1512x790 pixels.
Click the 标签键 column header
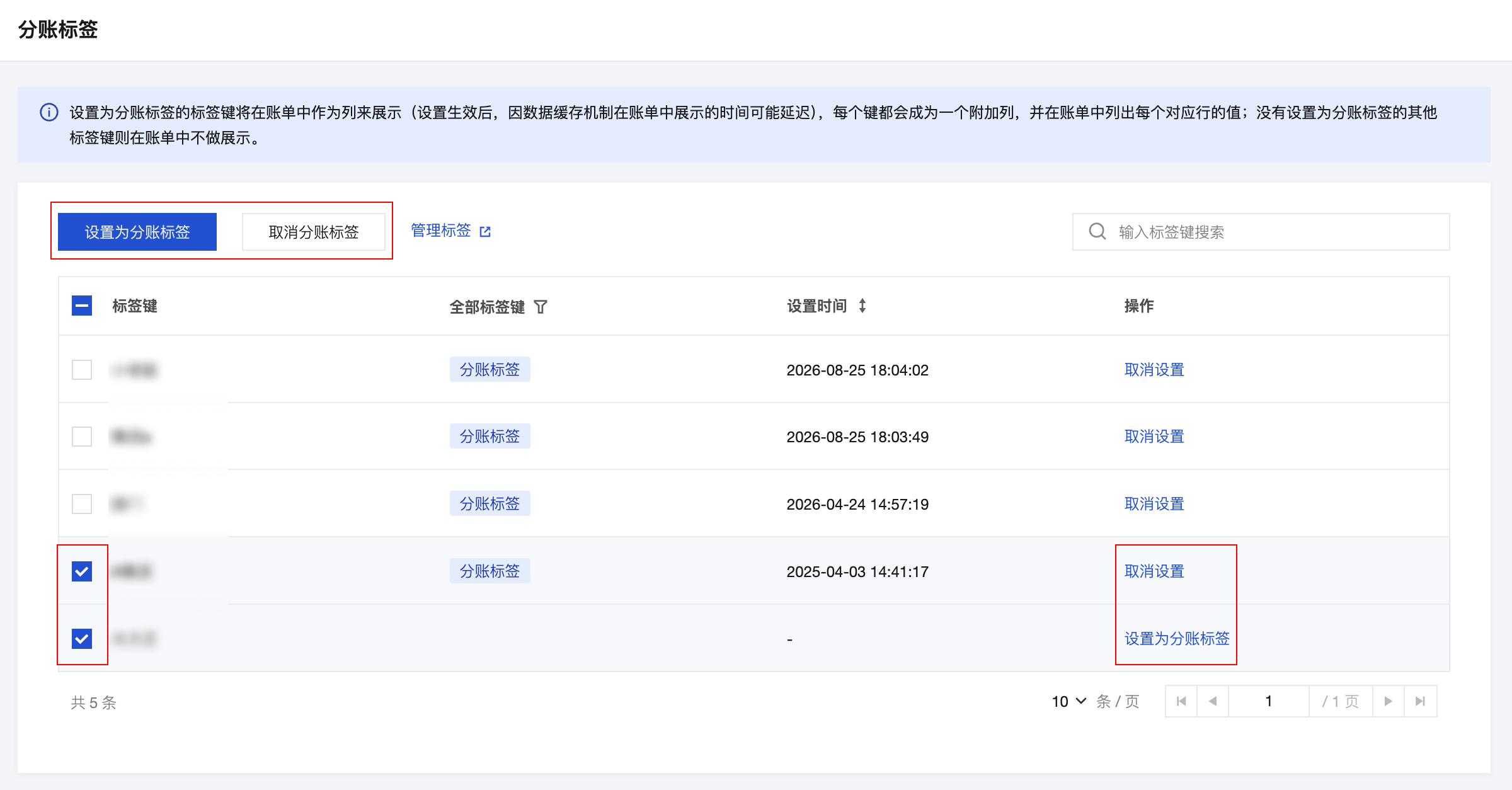pyautogui.click(x=135, y=306)
